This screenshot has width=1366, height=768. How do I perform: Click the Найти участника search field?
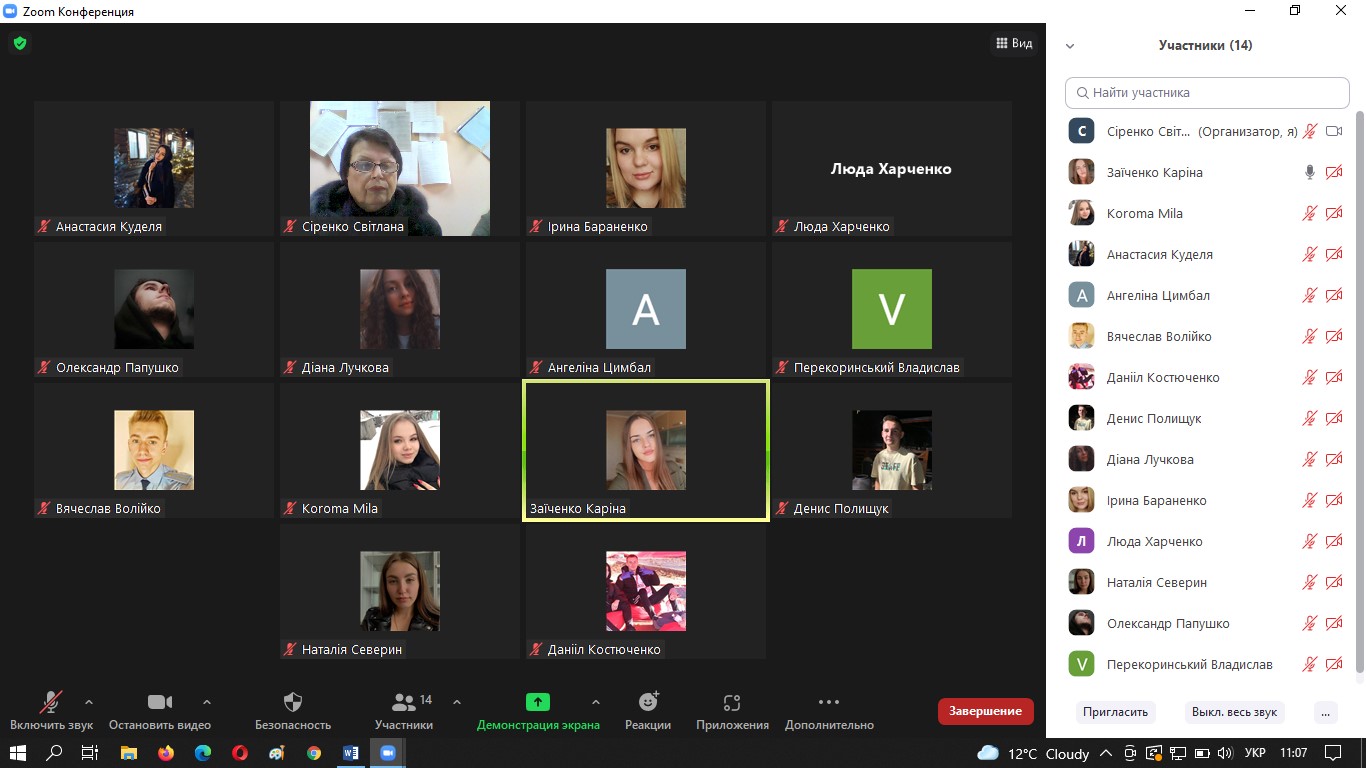click(1207, 93)
